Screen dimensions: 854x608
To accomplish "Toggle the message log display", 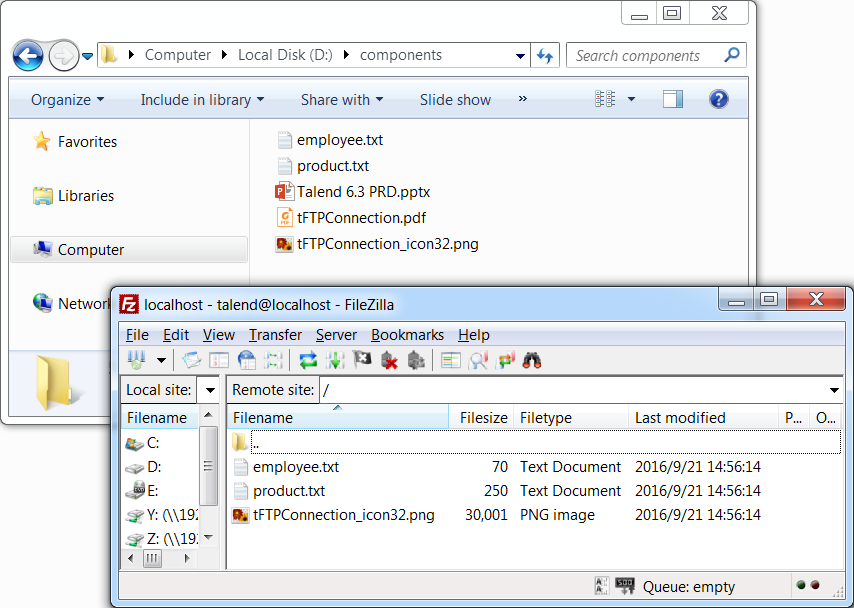I will point(191,360).
